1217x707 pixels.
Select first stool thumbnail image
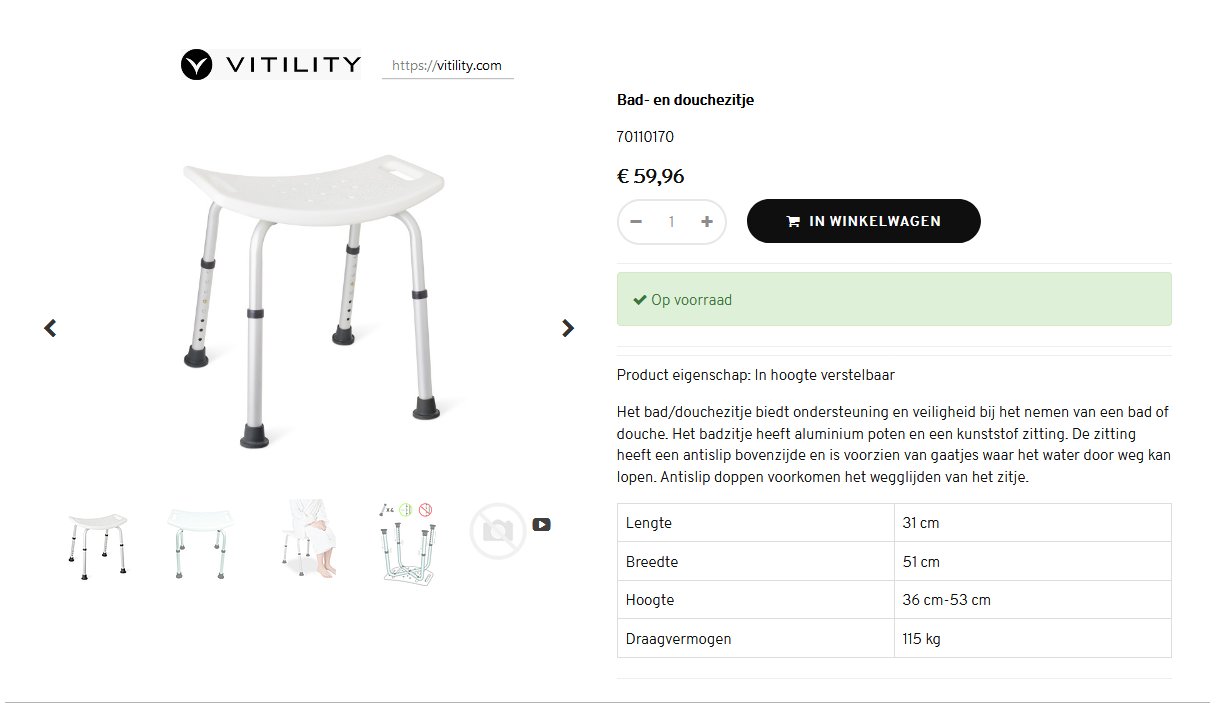(x=97, y=542)
